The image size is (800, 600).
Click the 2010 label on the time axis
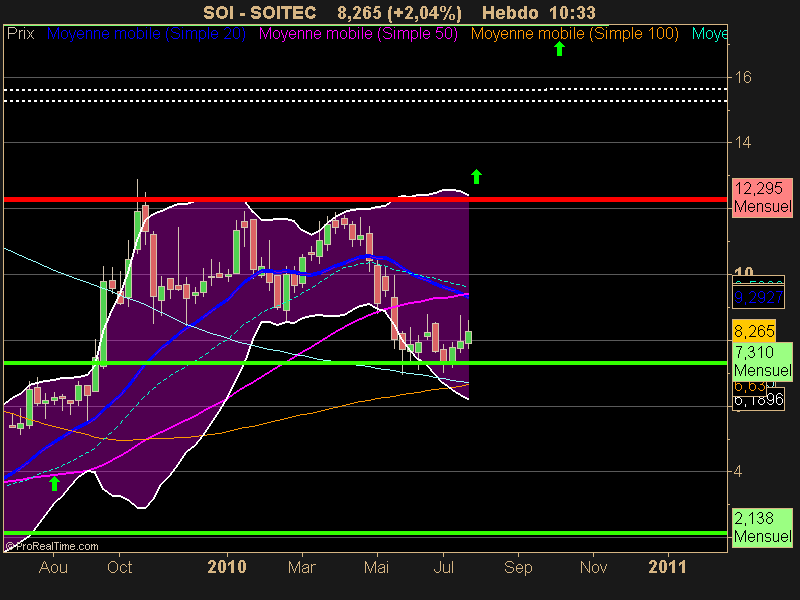(x=227, y=567)
